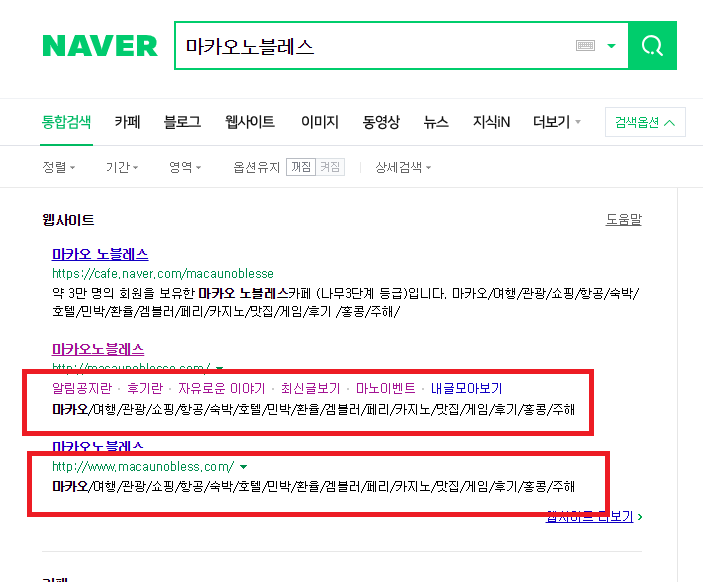
Task: Collapse the 검색옵션 panel
Action: tap(645, 122)
